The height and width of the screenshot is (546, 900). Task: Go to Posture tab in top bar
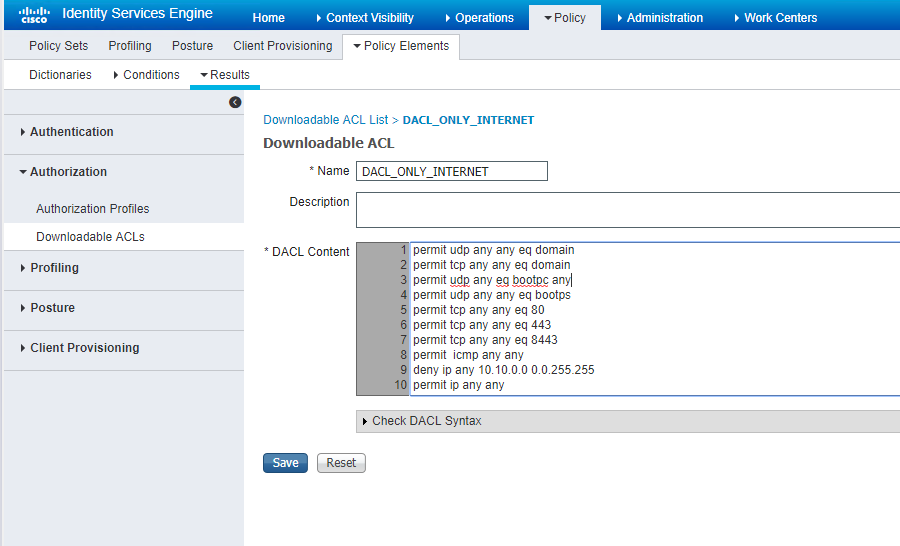[x=192, y=46]
